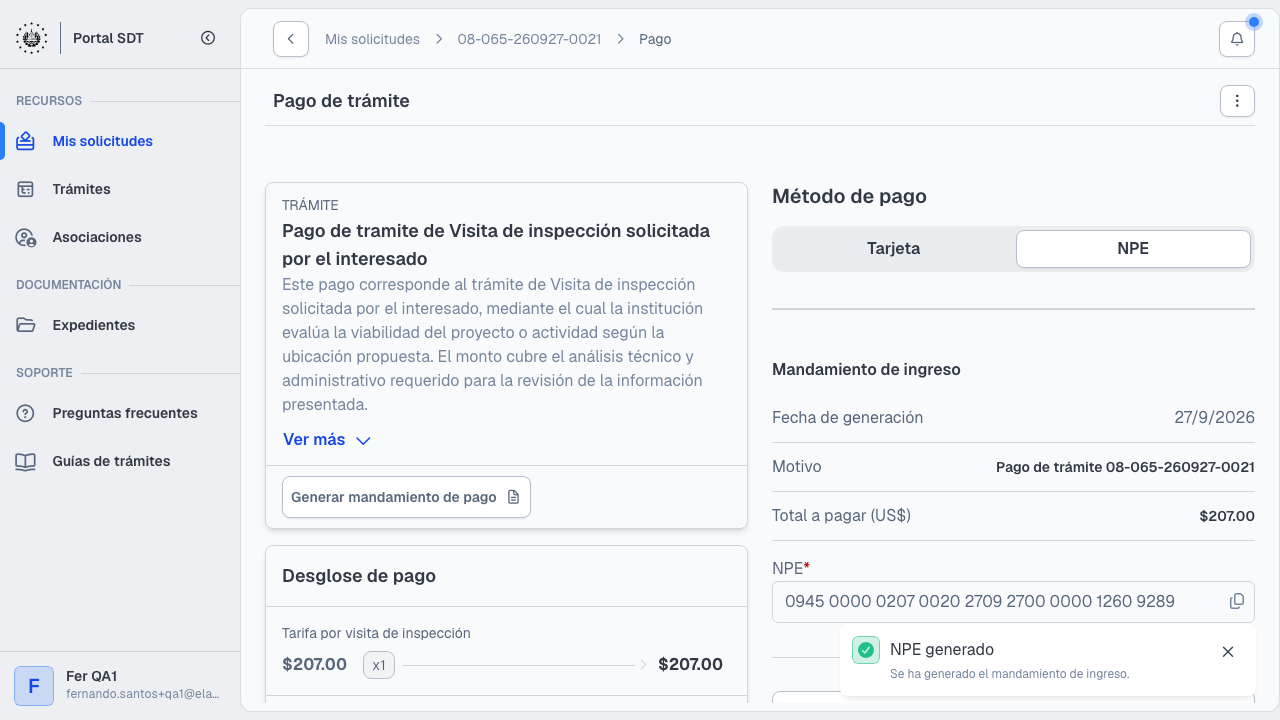Click the Guías de trámites book icon
The image size is (1280, 720).
(x=26, y=461)
